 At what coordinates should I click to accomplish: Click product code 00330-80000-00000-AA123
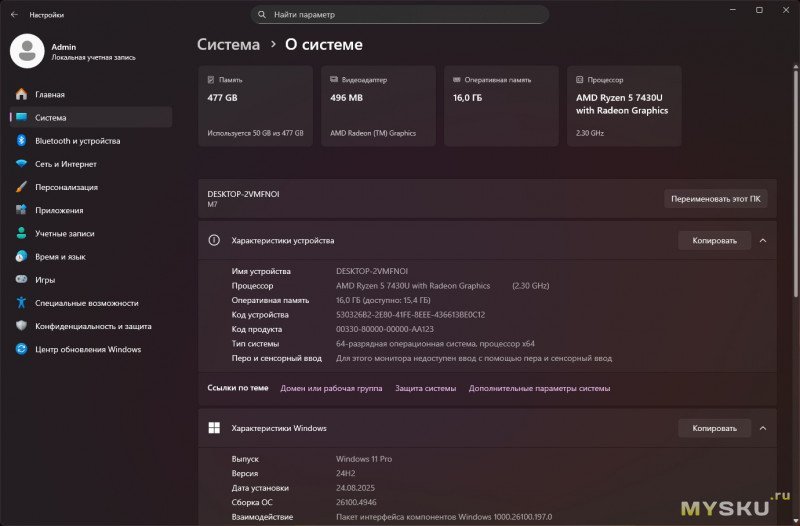[385, 329]
